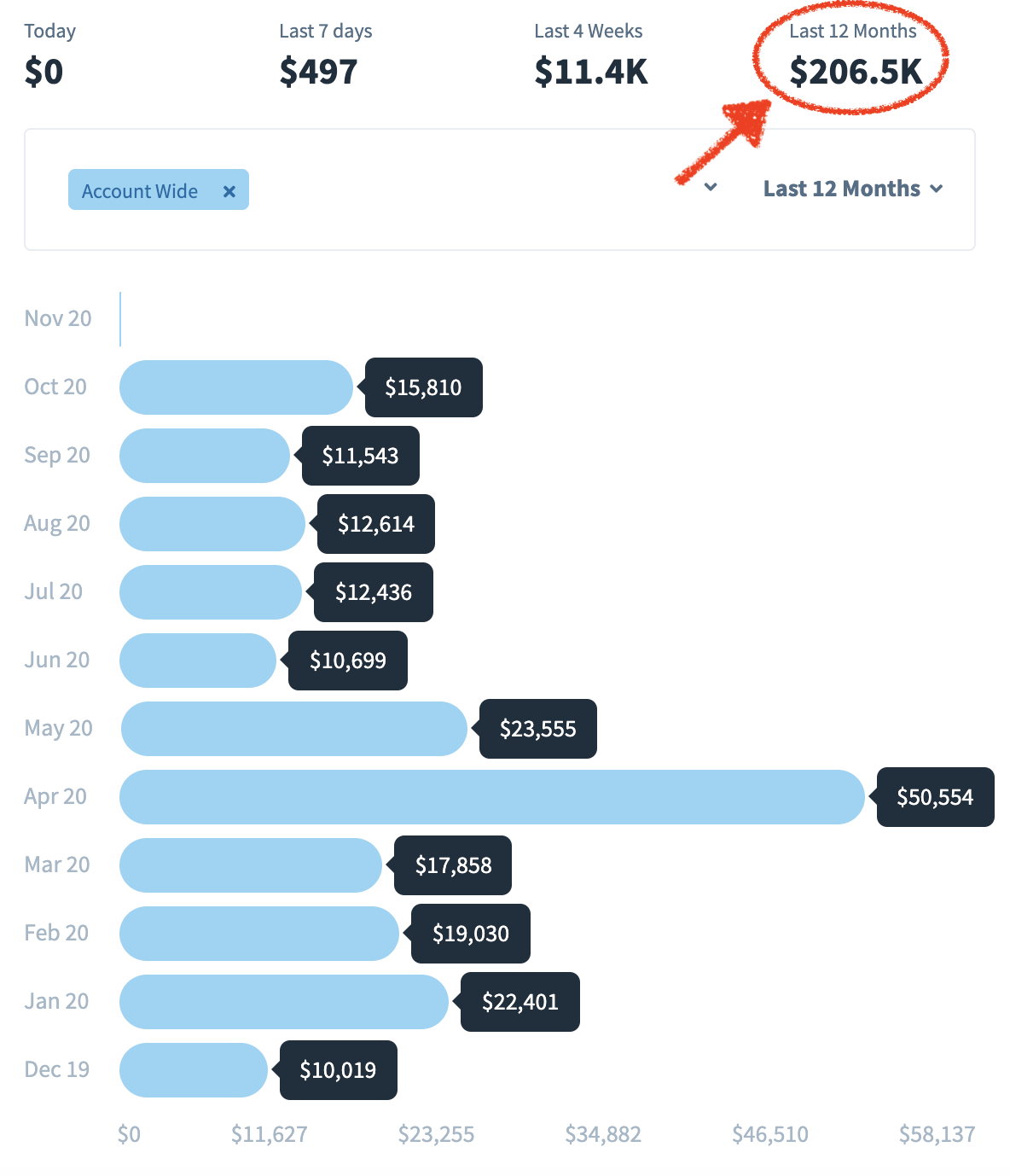Select the Apr 20 revenue bar
The height and width of the screenshot is (1176, 1010).
point(492,797)
